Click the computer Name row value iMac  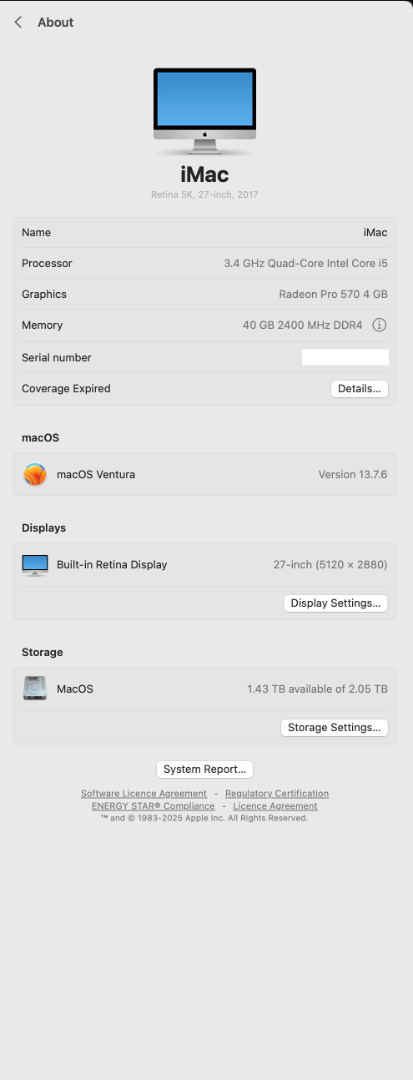[x=375, y=233]
